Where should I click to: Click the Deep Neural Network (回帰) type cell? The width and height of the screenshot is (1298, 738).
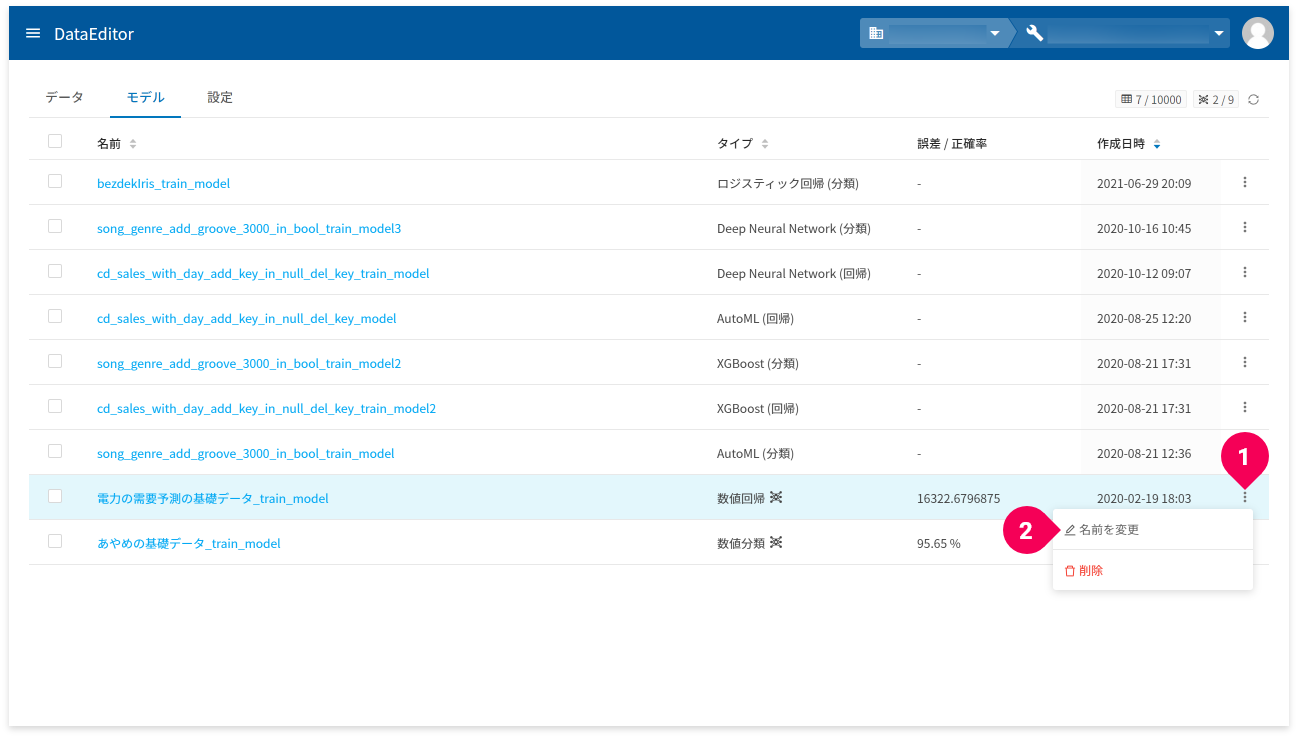[794, 274]
